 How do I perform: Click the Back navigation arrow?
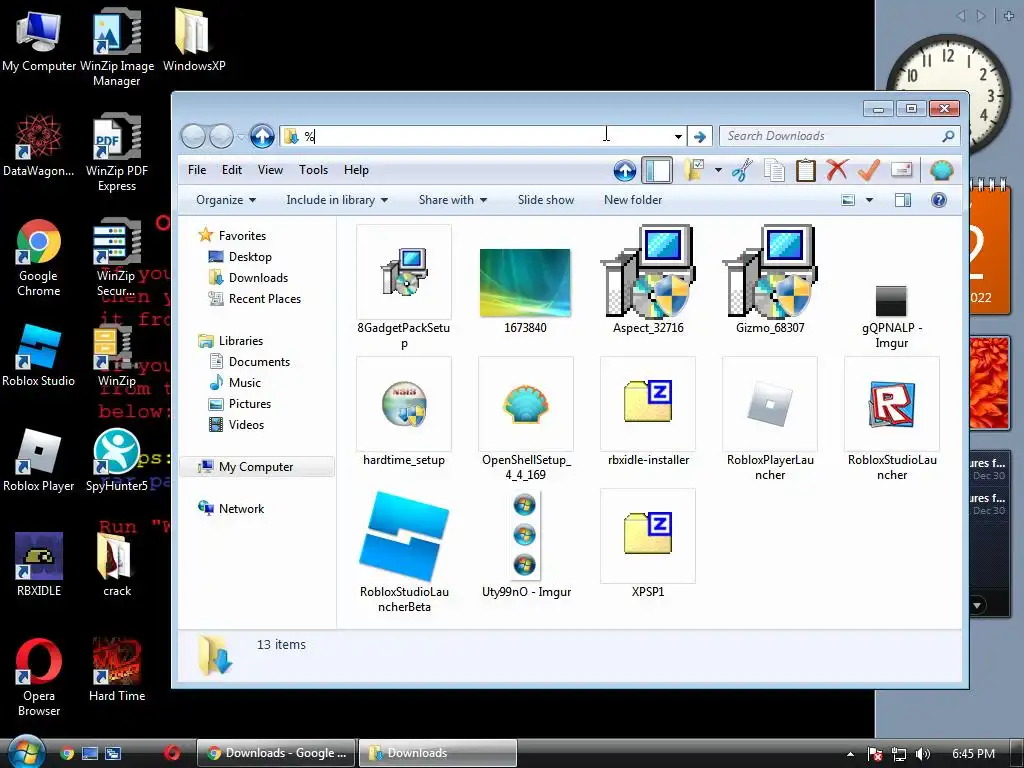[193, 136]
